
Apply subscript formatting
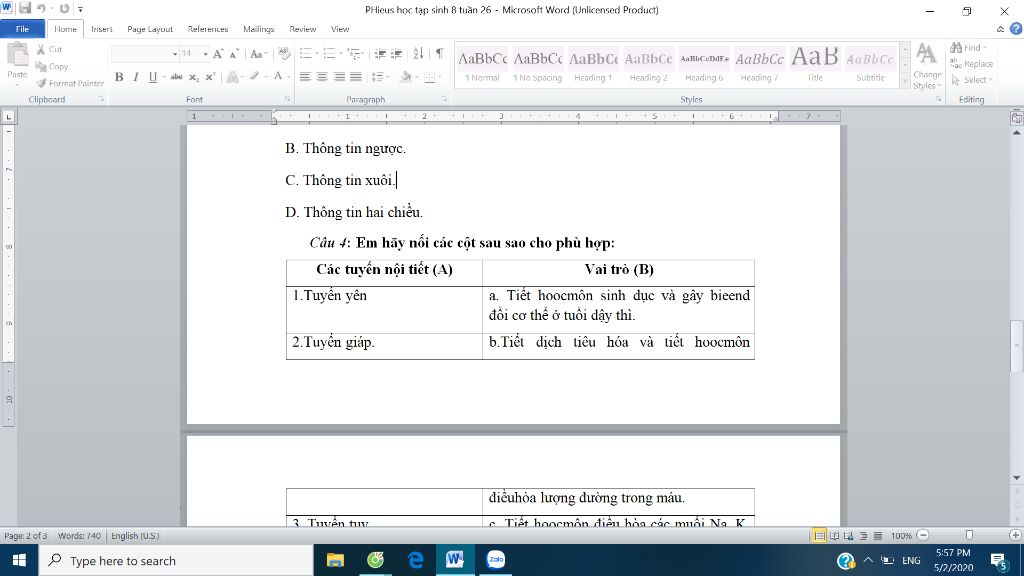point(194,77)
